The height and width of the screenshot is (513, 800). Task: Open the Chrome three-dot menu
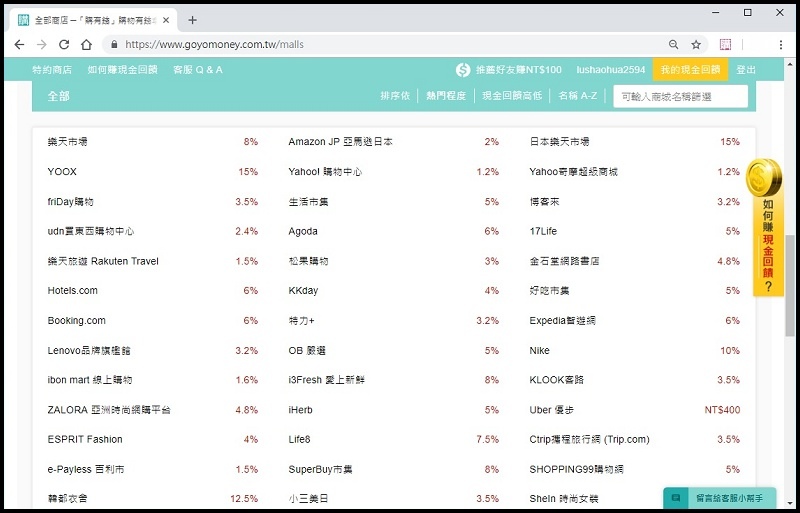click(779, 45)
